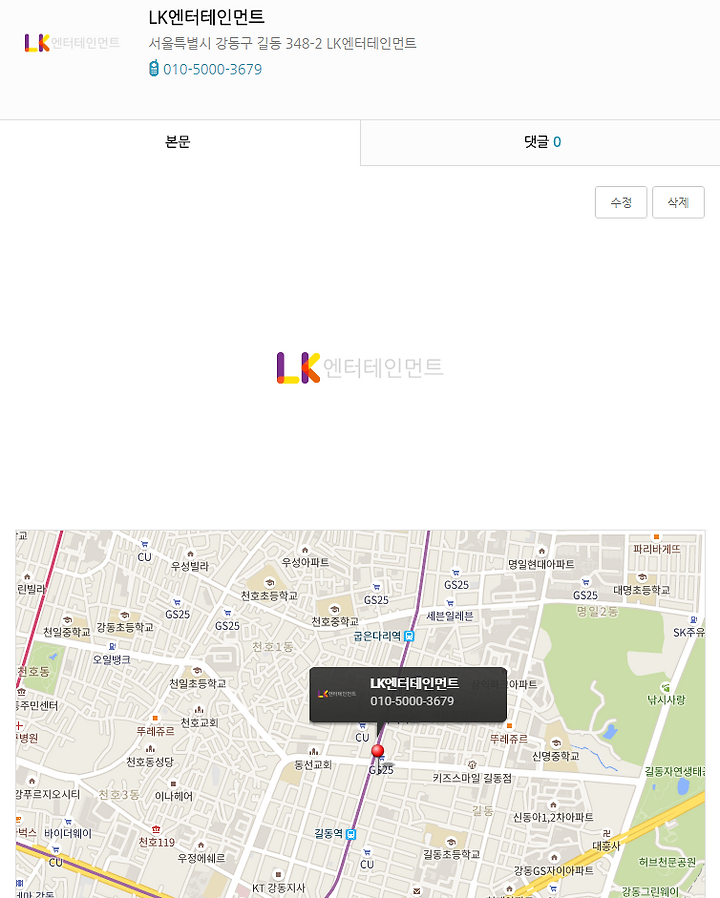The width and height of the screenshot is (720, 898).
Task: Select the 길동역 subway station icon
Action: (351, 834)
